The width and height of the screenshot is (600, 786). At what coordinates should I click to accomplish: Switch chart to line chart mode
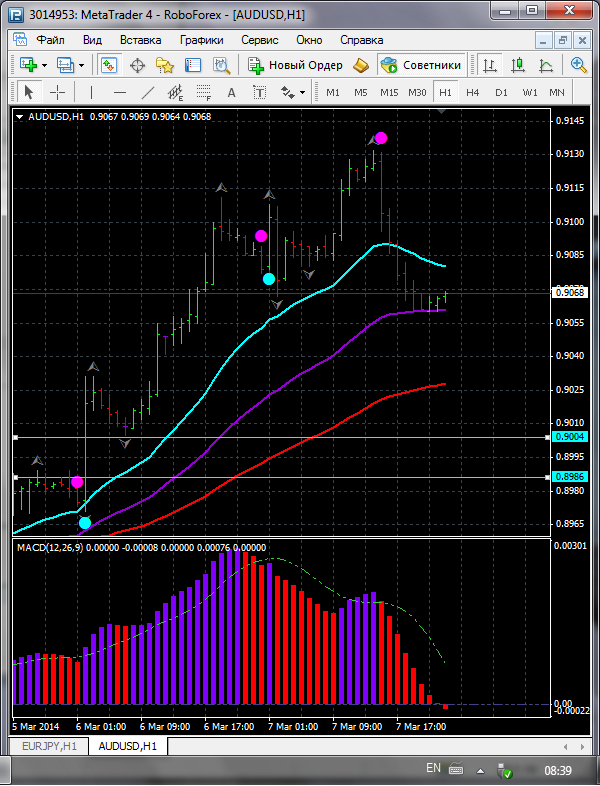(546, 65)
